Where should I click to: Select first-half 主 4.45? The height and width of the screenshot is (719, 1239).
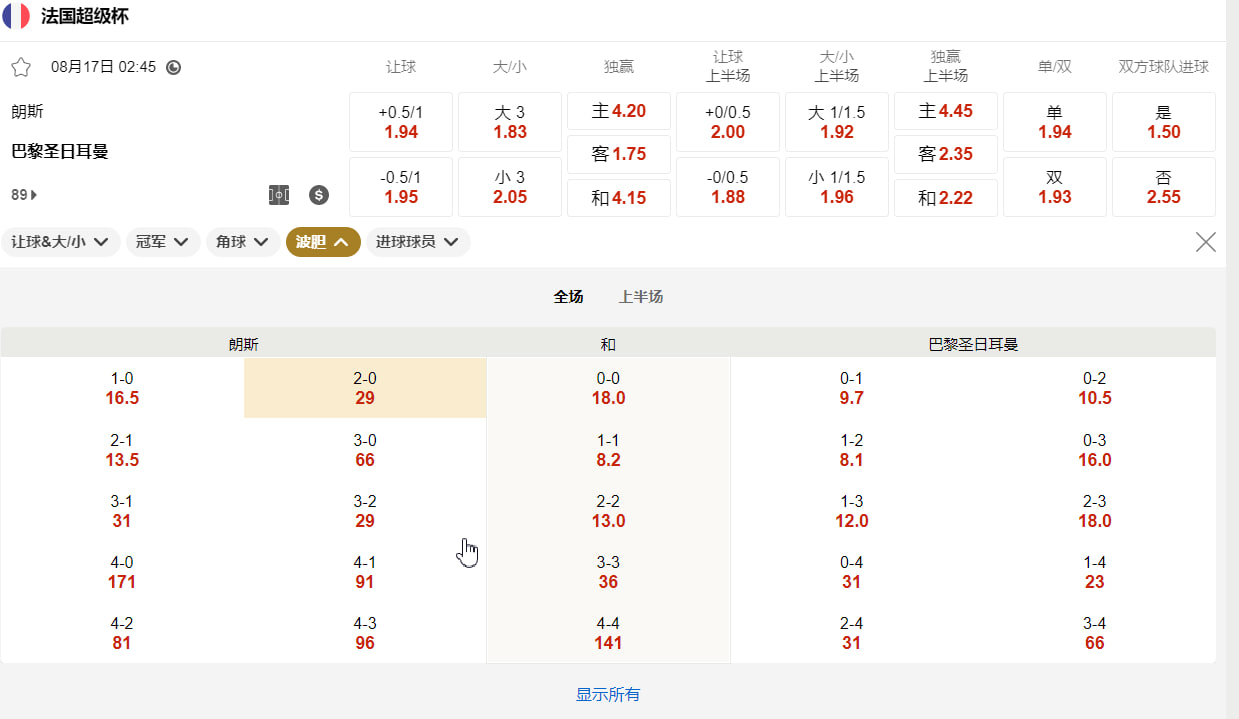pos(946,111)
